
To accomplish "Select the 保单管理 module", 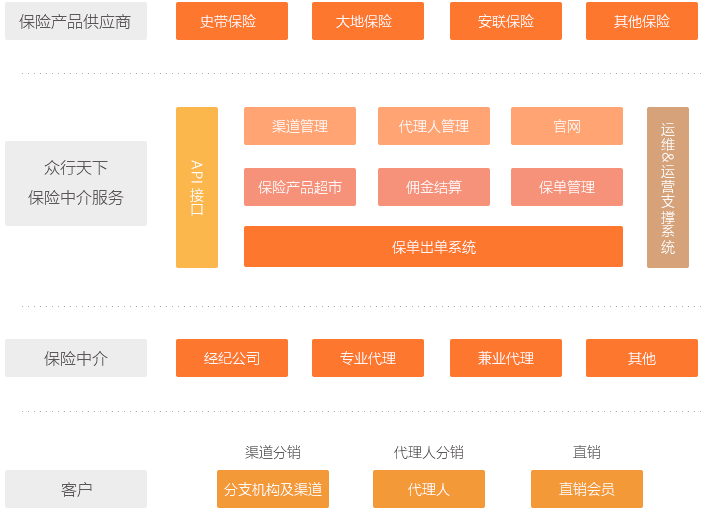I will 566,187.
